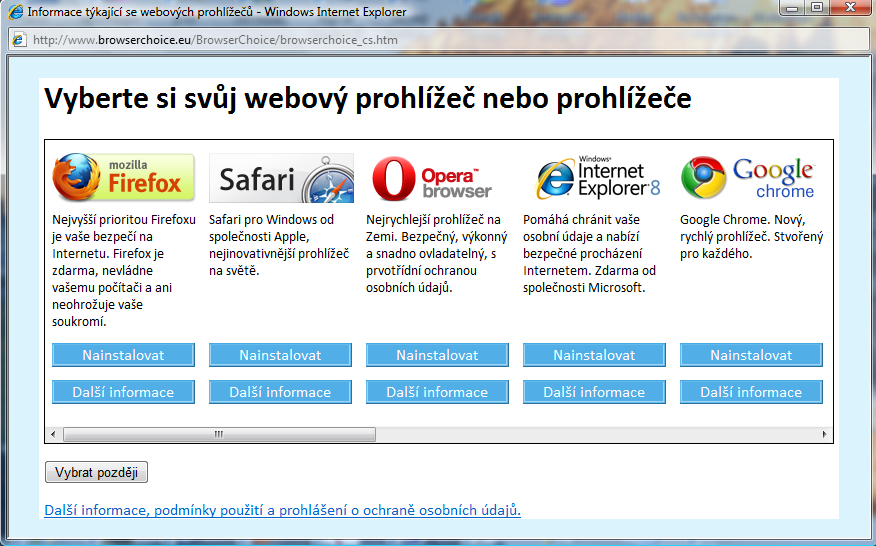Click the Internet Explorer 8 logo
The image size is (876, 546).
tap(598, 178)
